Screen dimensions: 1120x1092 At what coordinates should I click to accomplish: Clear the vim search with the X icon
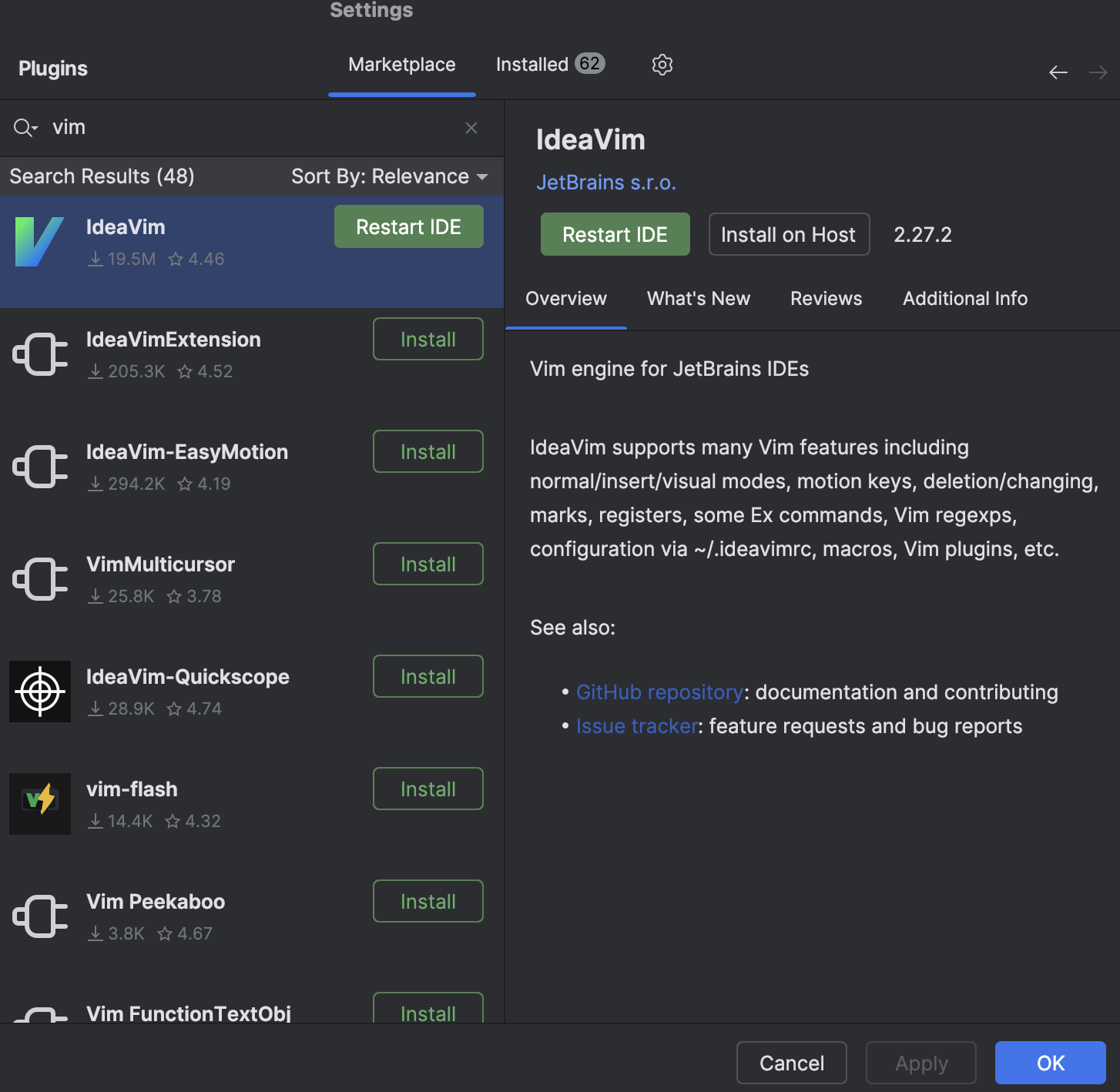click(x=471, y=128)
